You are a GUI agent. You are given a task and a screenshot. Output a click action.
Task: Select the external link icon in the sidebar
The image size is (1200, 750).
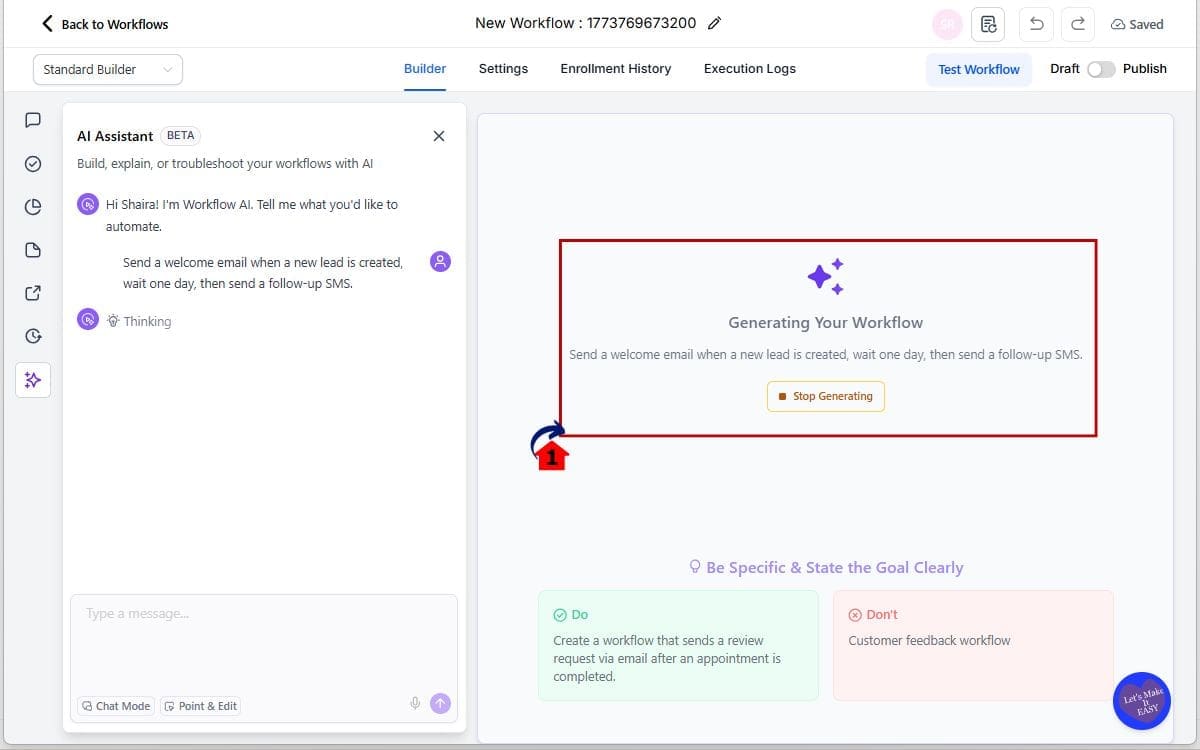[32, 293]
